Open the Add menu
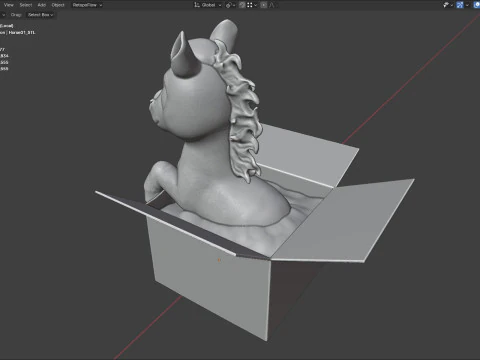The width and height of the screenshot is (480, 360). point(42,5)
